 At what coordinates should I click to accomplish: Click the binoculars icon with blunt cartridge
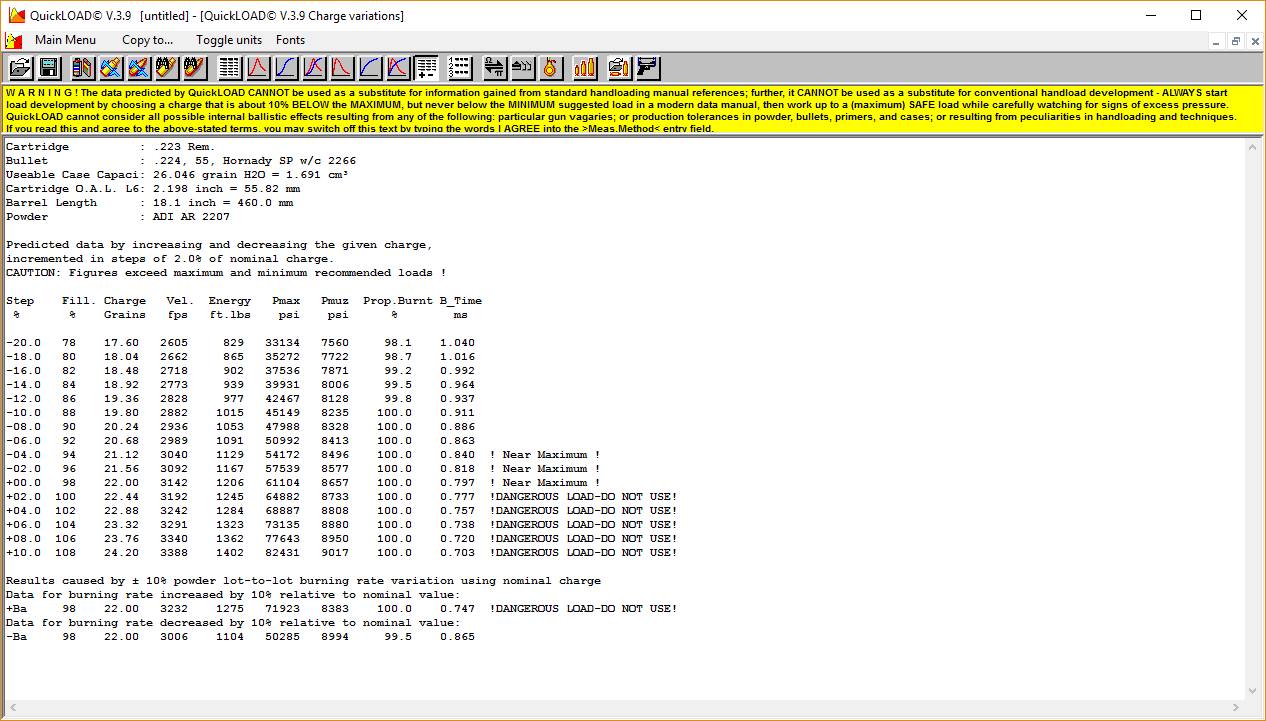[167, 68]
